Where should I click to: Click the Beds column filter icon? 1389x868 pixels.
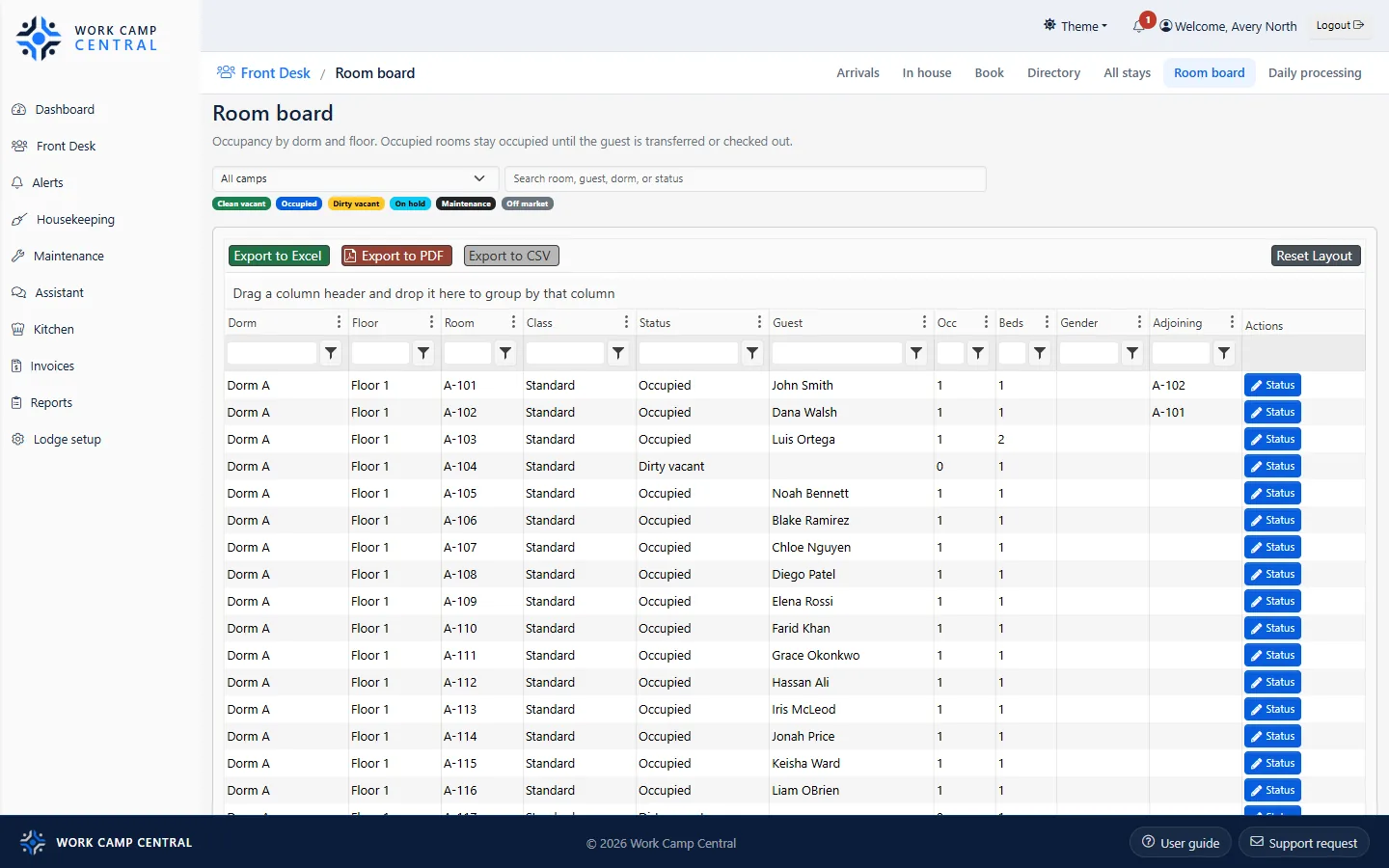click(x=1040, y=353)
